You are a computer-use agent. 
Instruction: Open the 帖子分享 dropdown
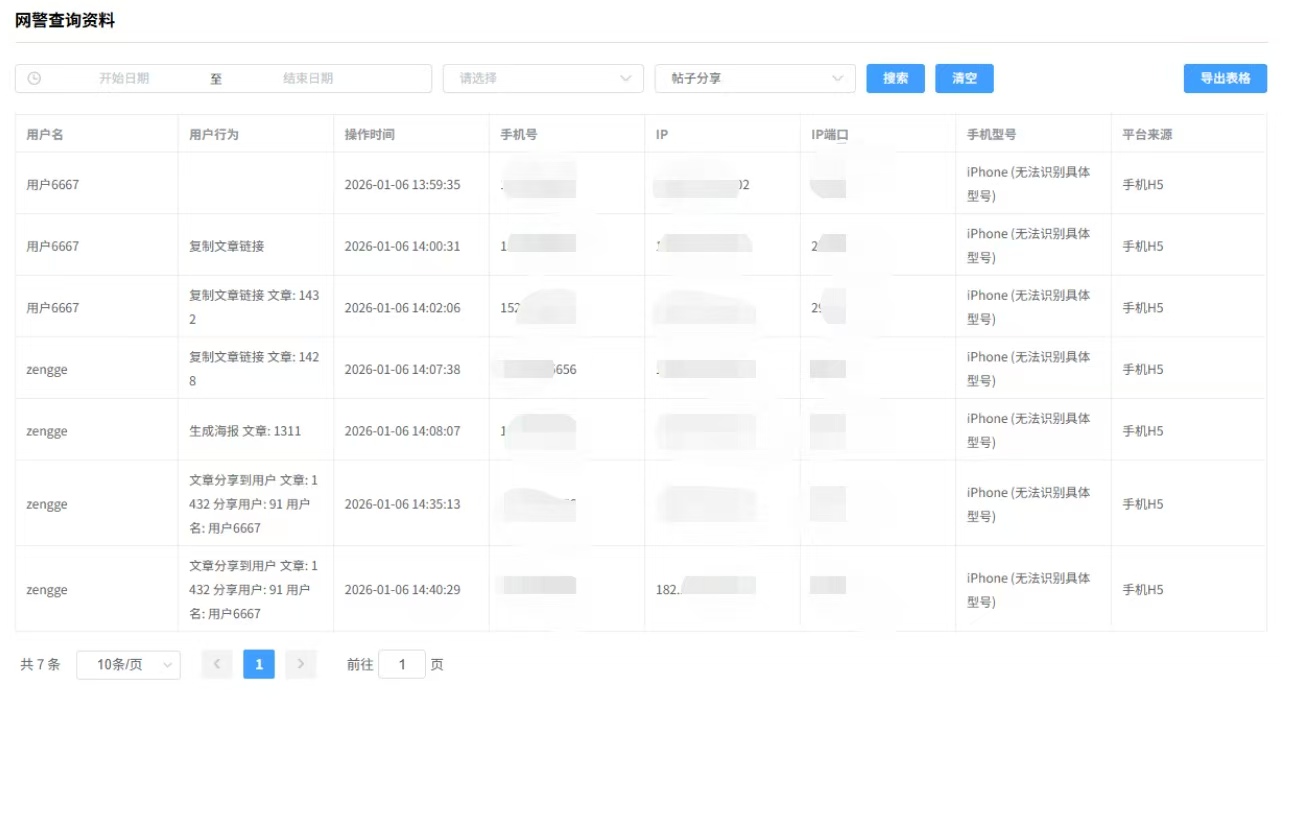pyautogui.click(x=754, y=78)
